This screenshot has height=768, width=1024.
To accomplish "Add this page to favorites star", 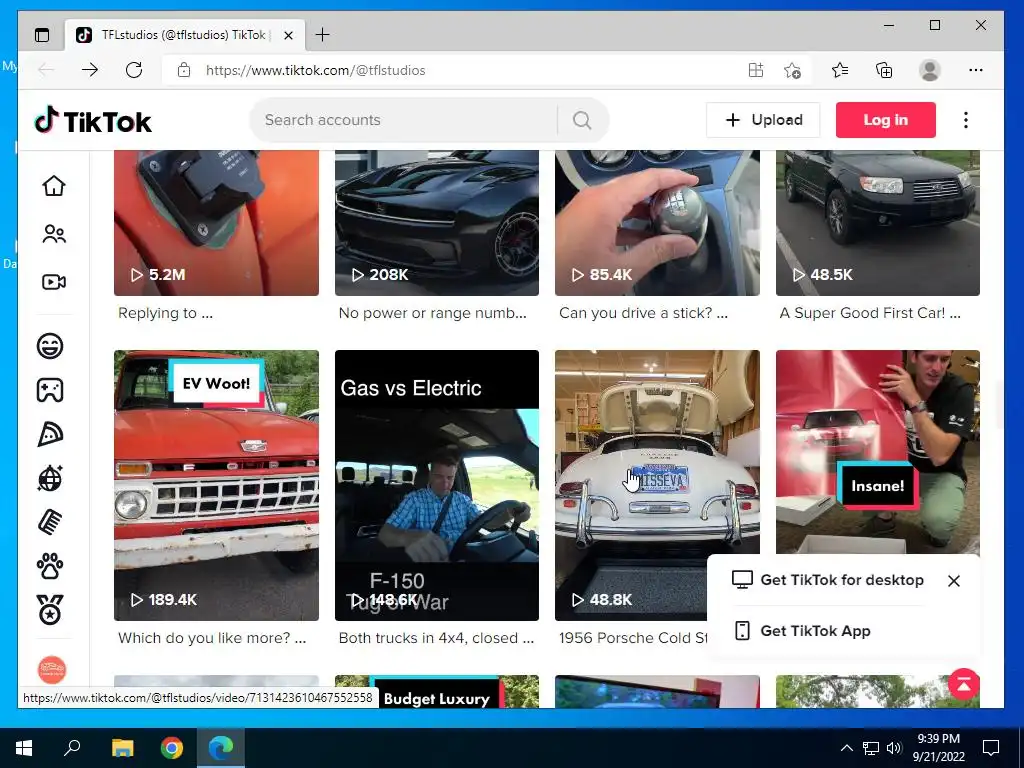I will 792,70.
